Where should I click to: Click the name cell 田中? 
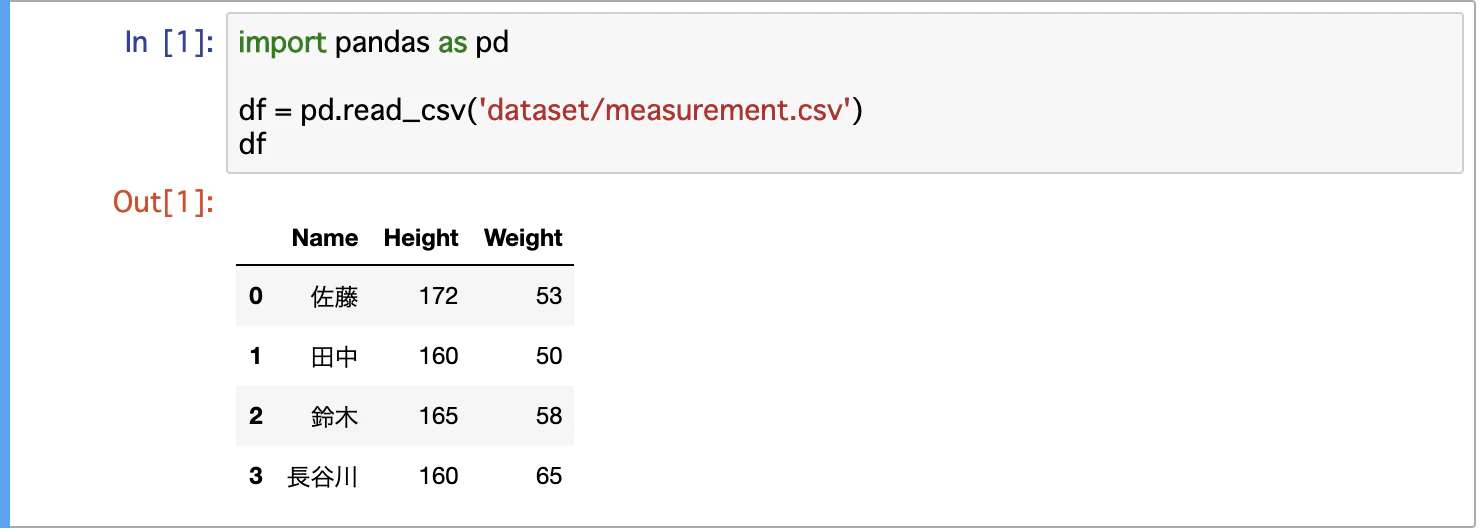coord(334,357)
